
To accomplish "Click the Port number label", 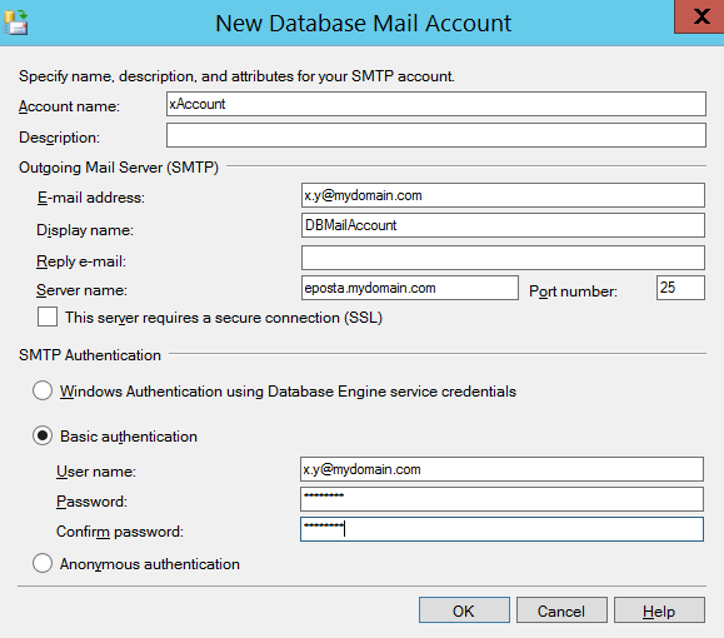I will tap(573, 291).
